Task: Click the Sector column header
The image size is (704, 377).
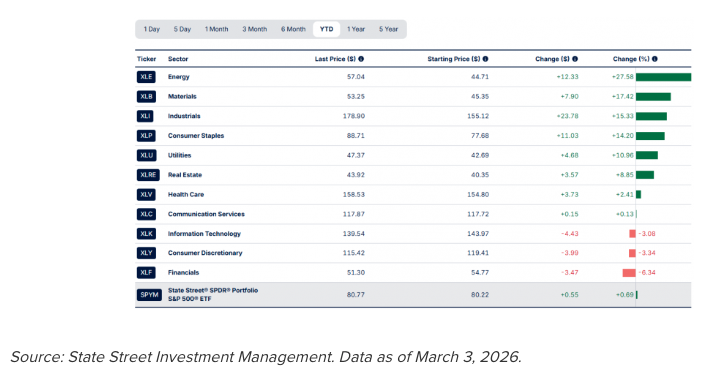Action: point(178,59)
